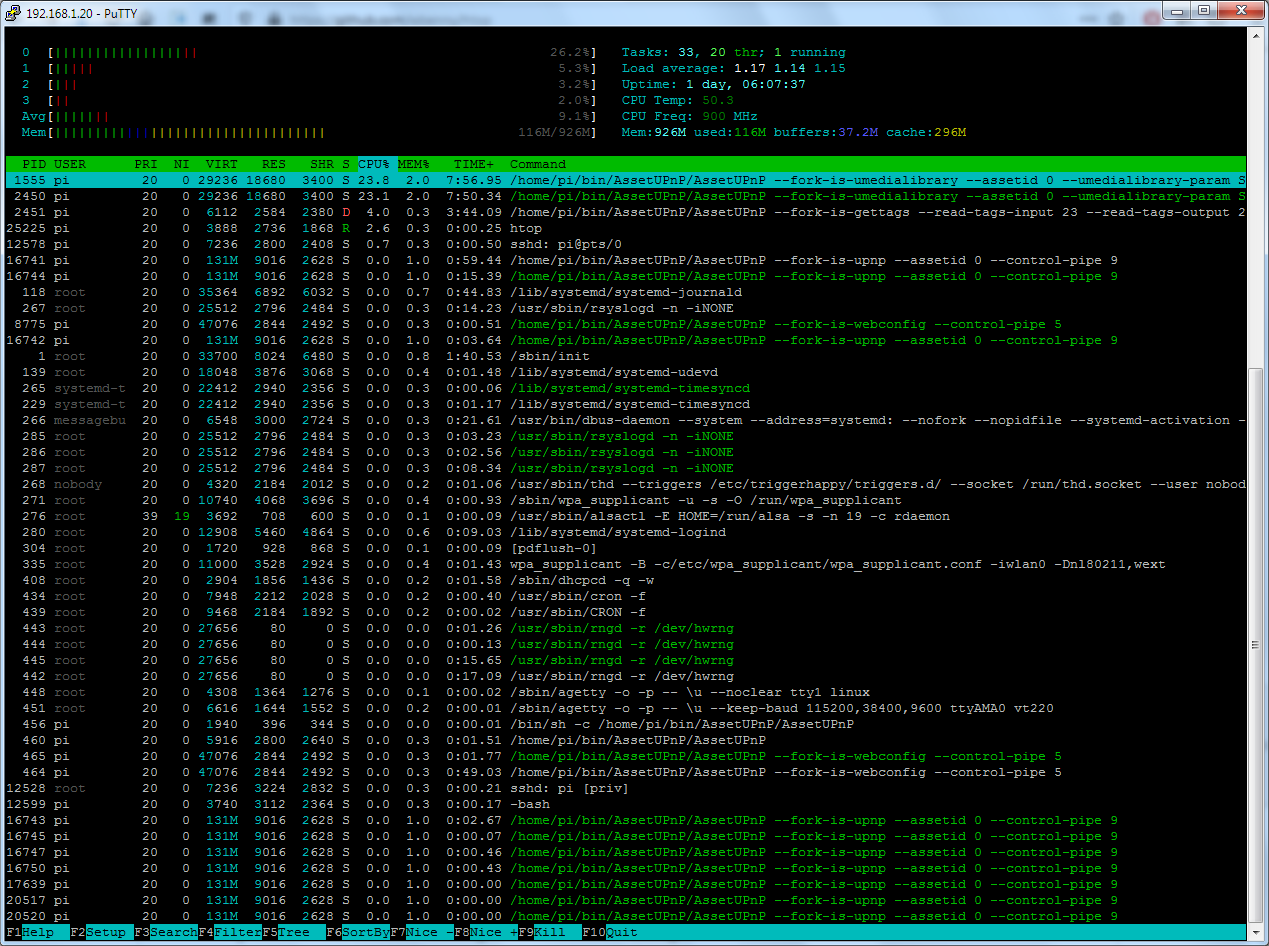The image size is (1269, 946).
Task: Select the thd triggerhappy process row
Action: [626, 484]
